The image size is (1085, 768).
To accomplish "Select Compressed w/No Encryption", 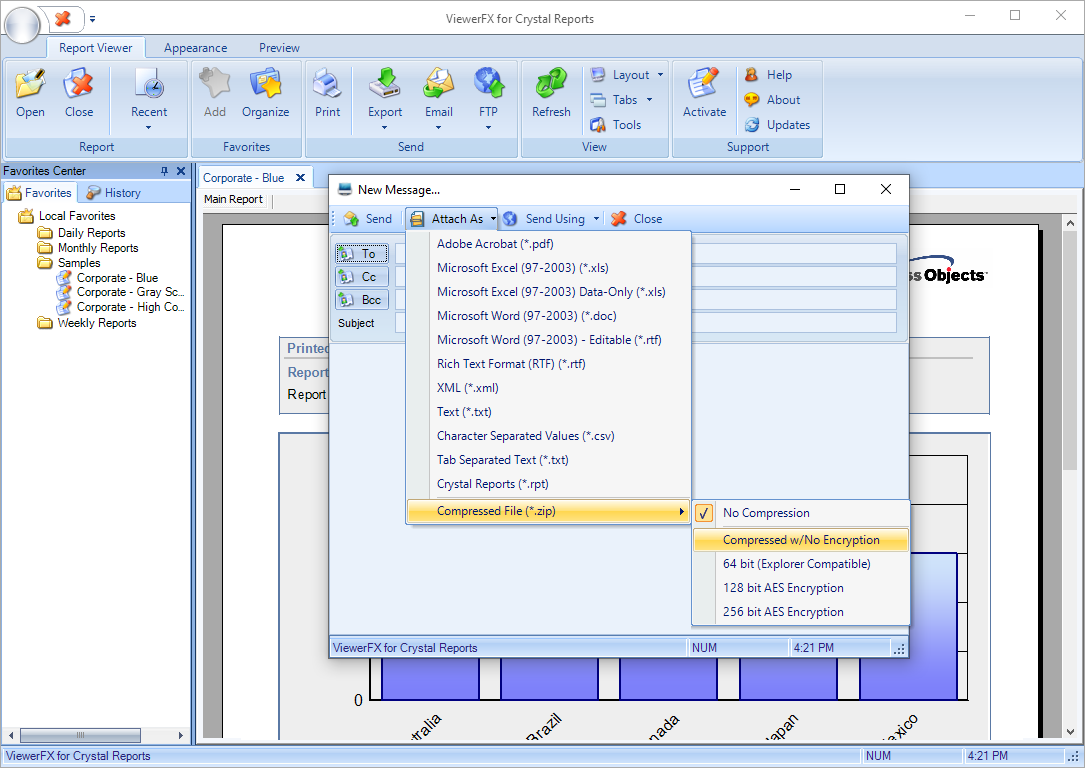I will tap(801, 540).
